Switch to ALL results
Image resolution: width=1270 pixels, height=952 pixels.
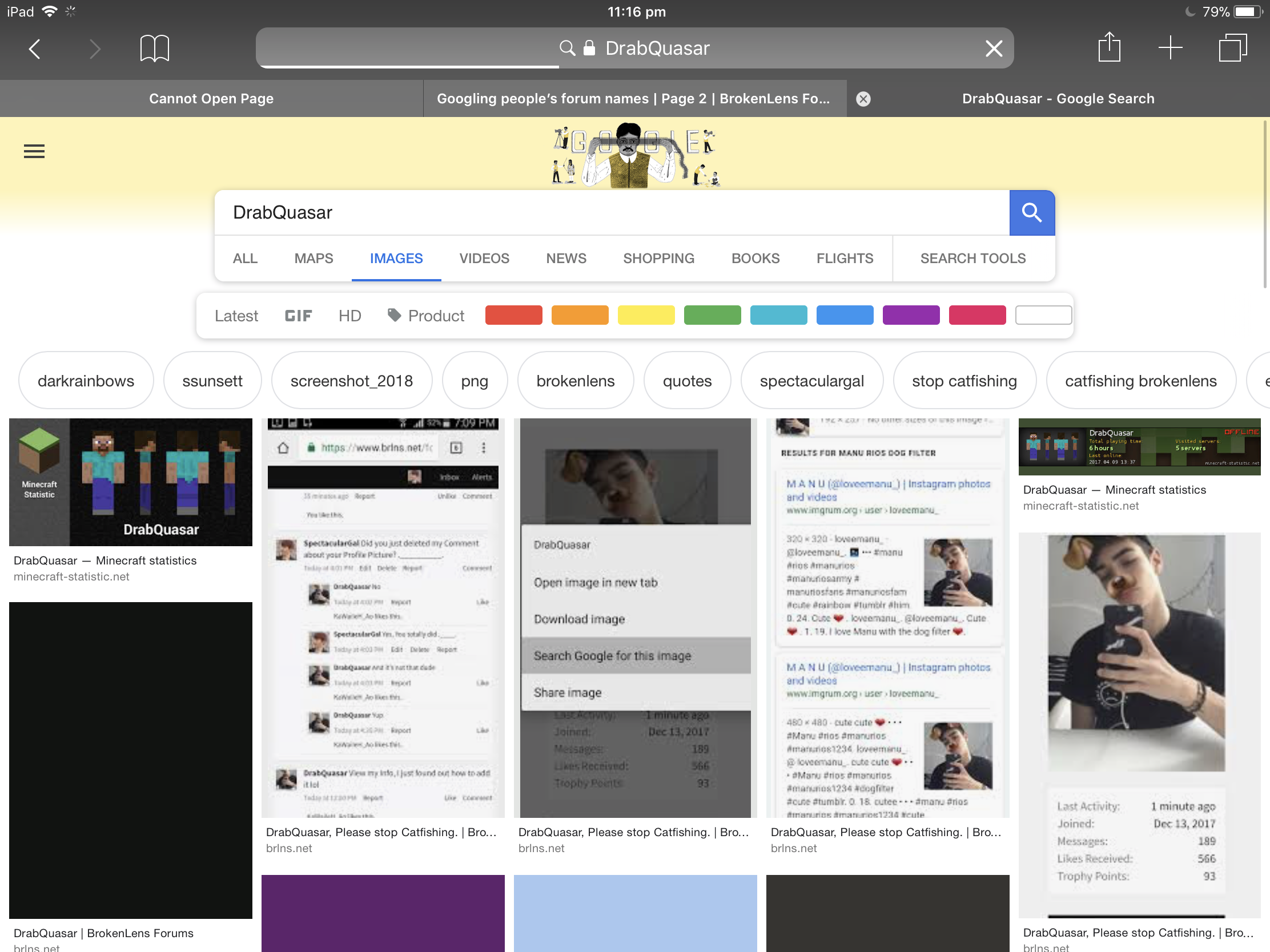coord(245,258)
